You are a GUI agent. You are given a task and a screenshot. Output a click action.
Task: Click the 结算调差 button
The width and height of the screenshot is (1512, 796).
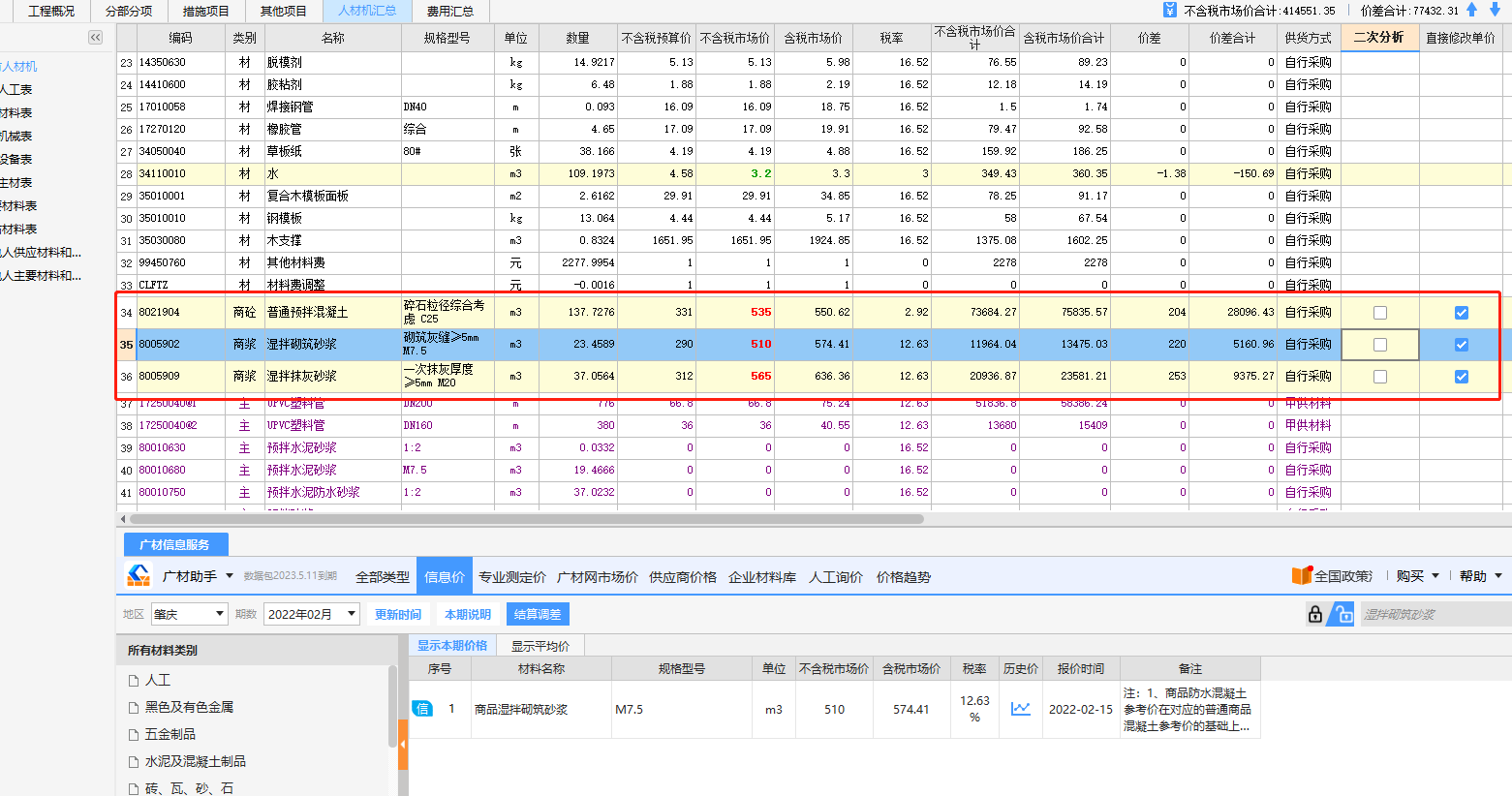click(x=538, y=614)
